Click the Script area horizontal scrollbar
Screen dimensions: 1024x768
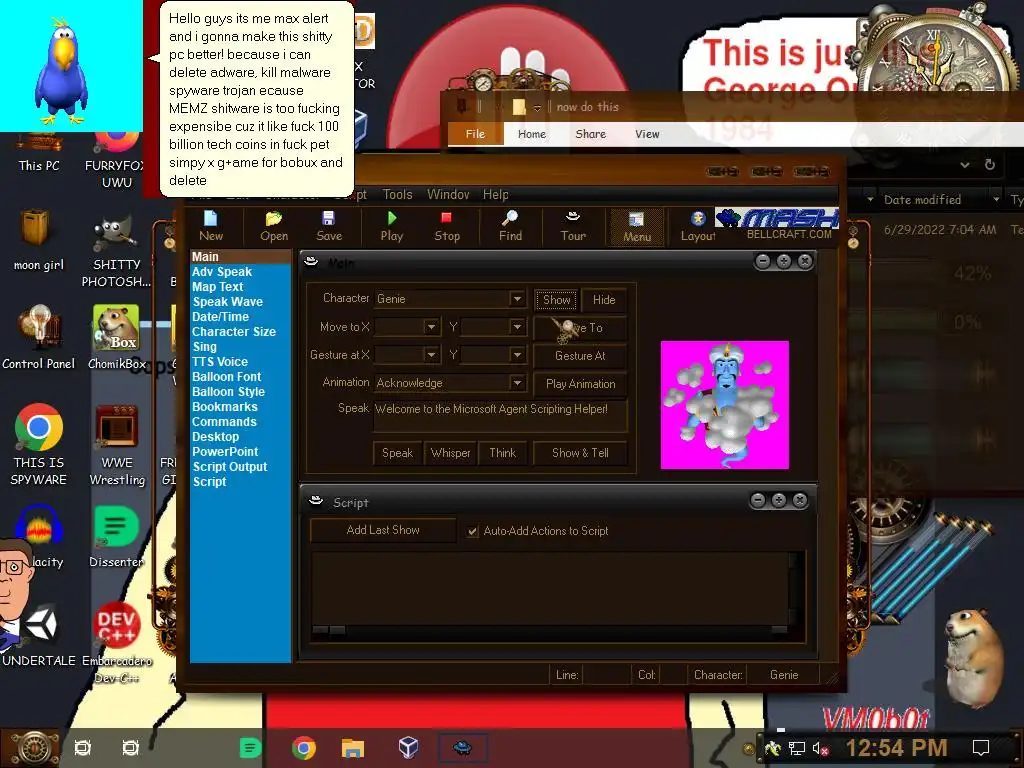click(x=550, y=630)
